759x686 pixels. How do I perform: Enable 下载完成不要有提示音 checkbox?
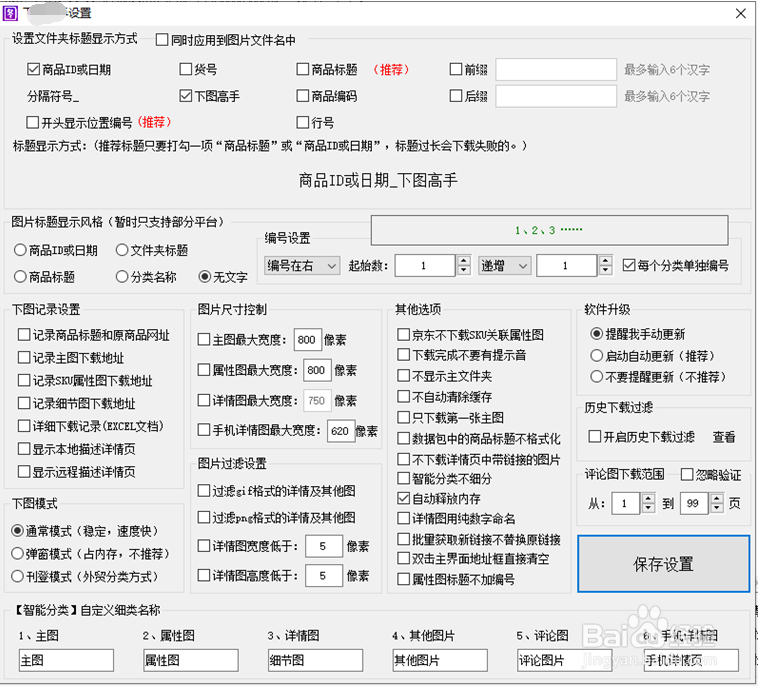403,355
